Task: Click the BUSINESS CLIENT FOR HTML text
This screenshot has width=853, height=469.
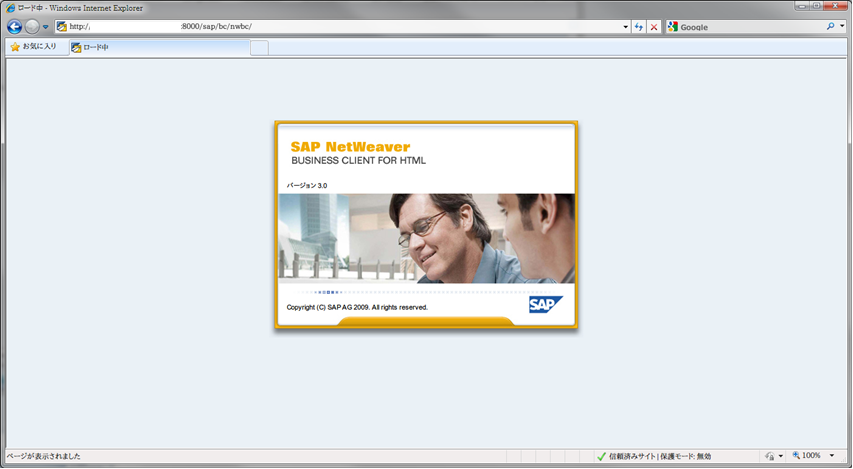Action: pyautogui.click(x=358, y=161)
